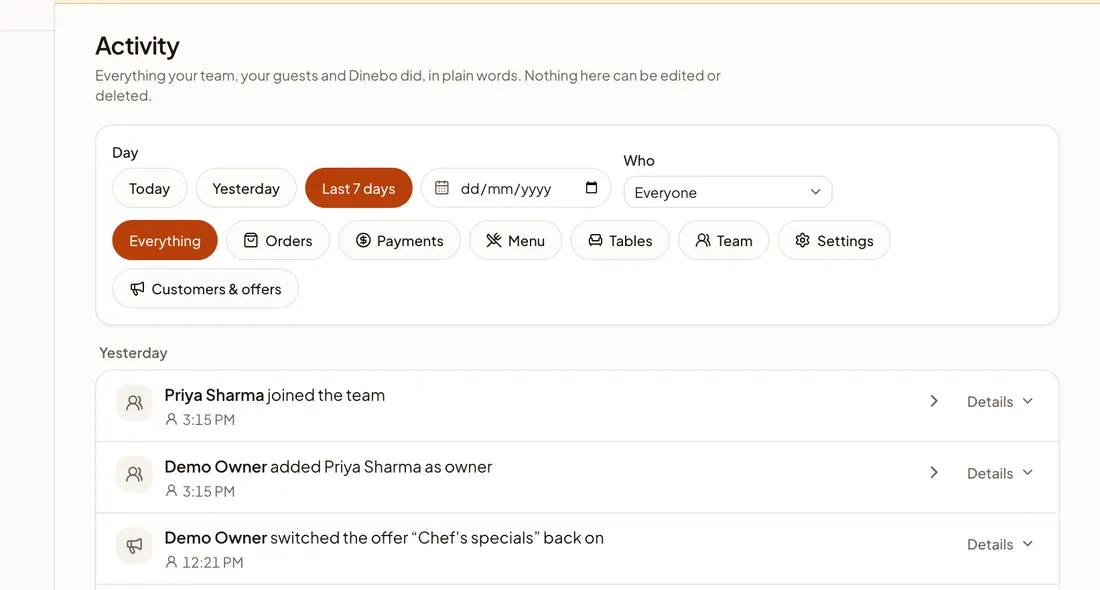Click 'Priya Sharma joined the team' text
Viewport: 1100px width, 590px height.
(x=274, y=396)
